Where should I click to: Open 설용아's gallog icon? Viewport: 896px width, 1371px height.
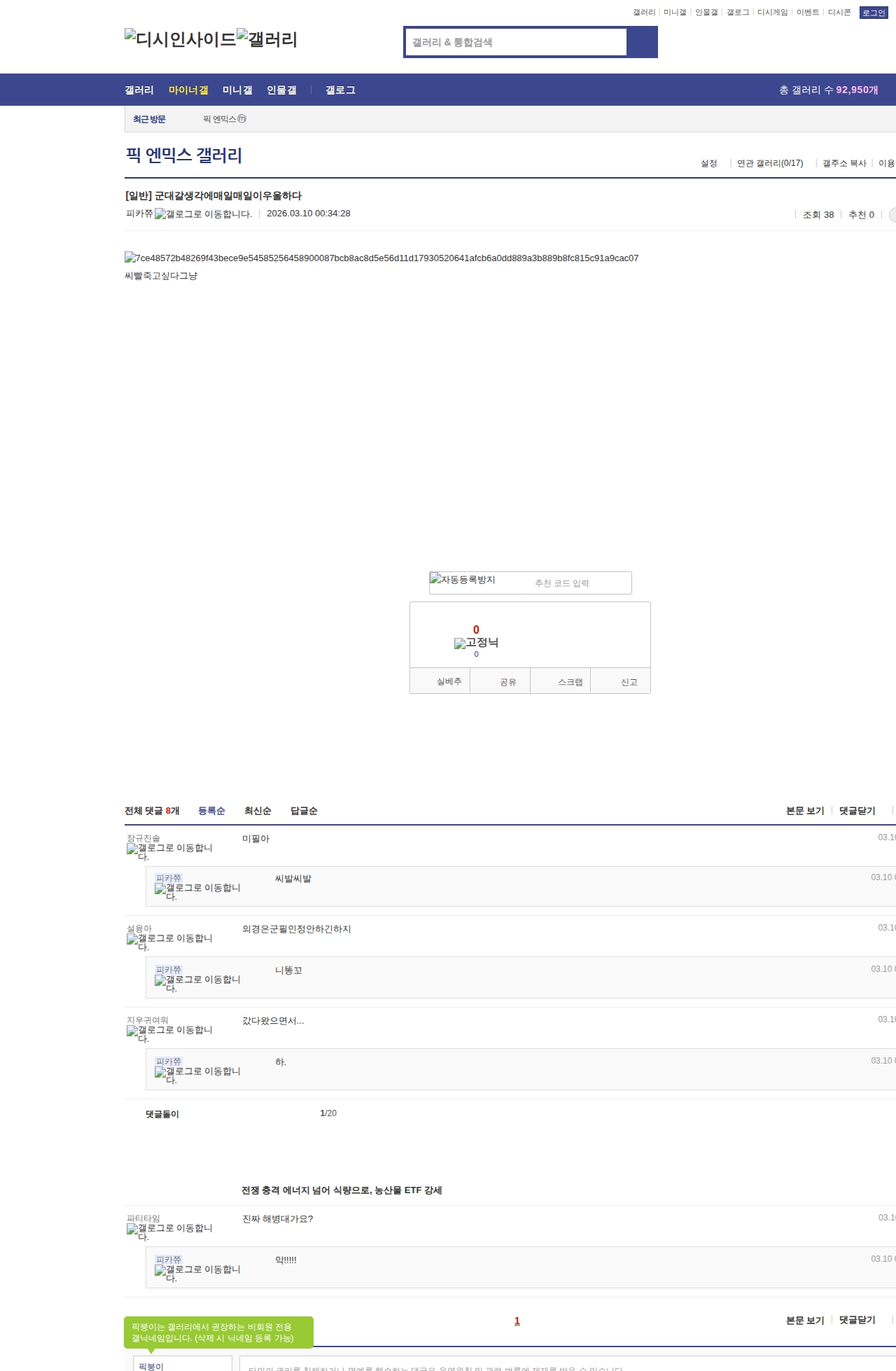point(169,942)
